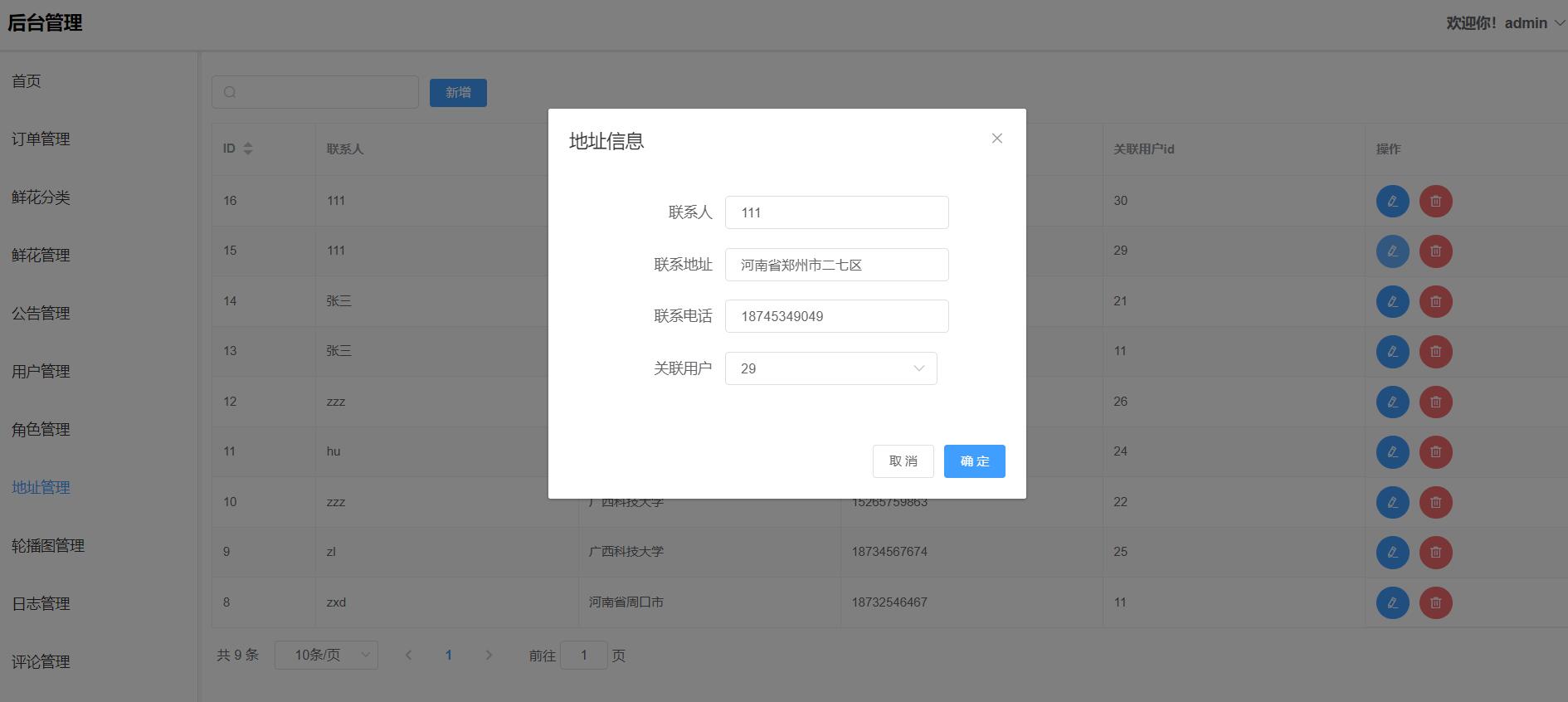Screen dimensions: 1568x702
Task: Click phone number 18734567674
Action: point(889,552)
